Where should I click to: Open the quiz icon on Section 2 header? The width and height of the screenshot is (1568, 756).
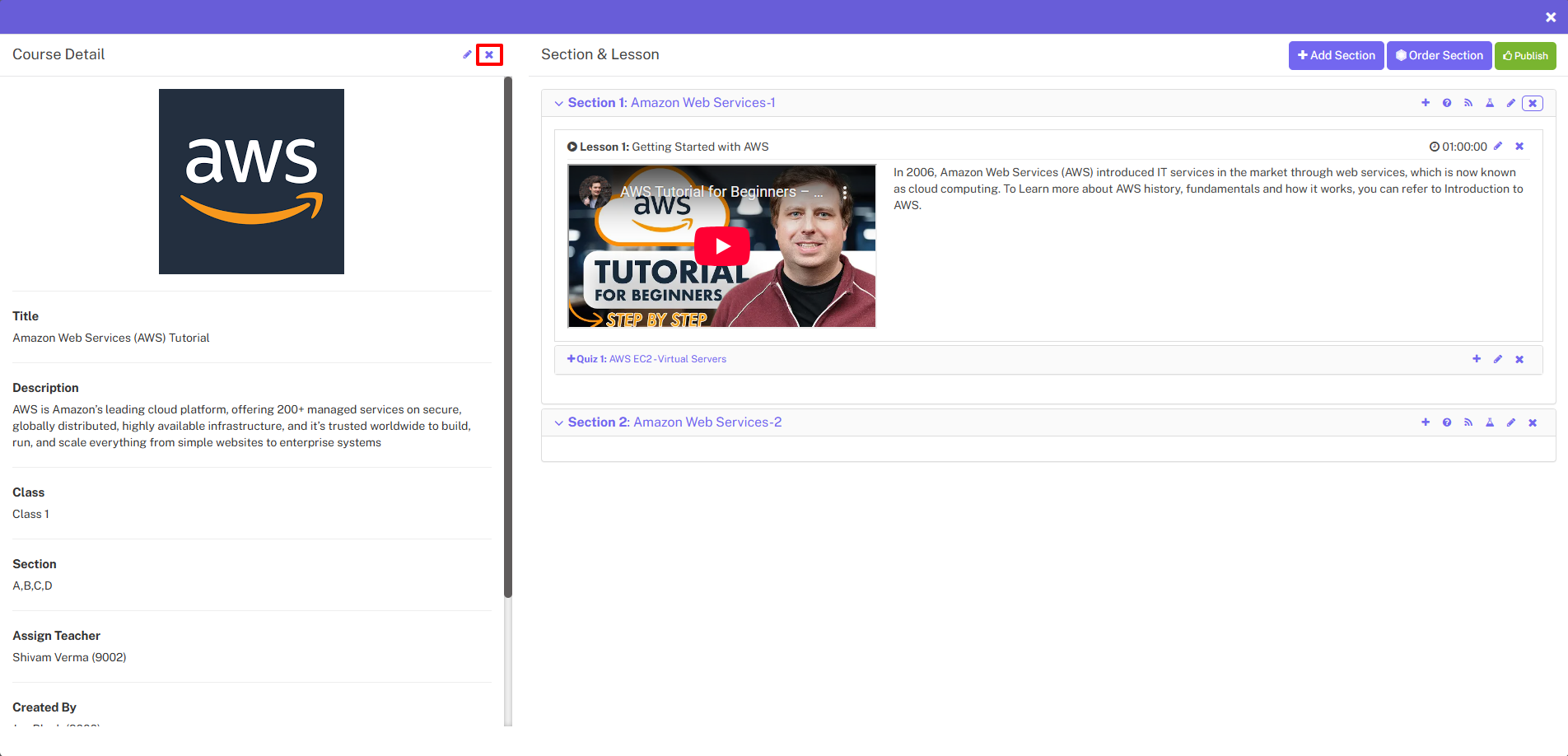point(1447,422)
